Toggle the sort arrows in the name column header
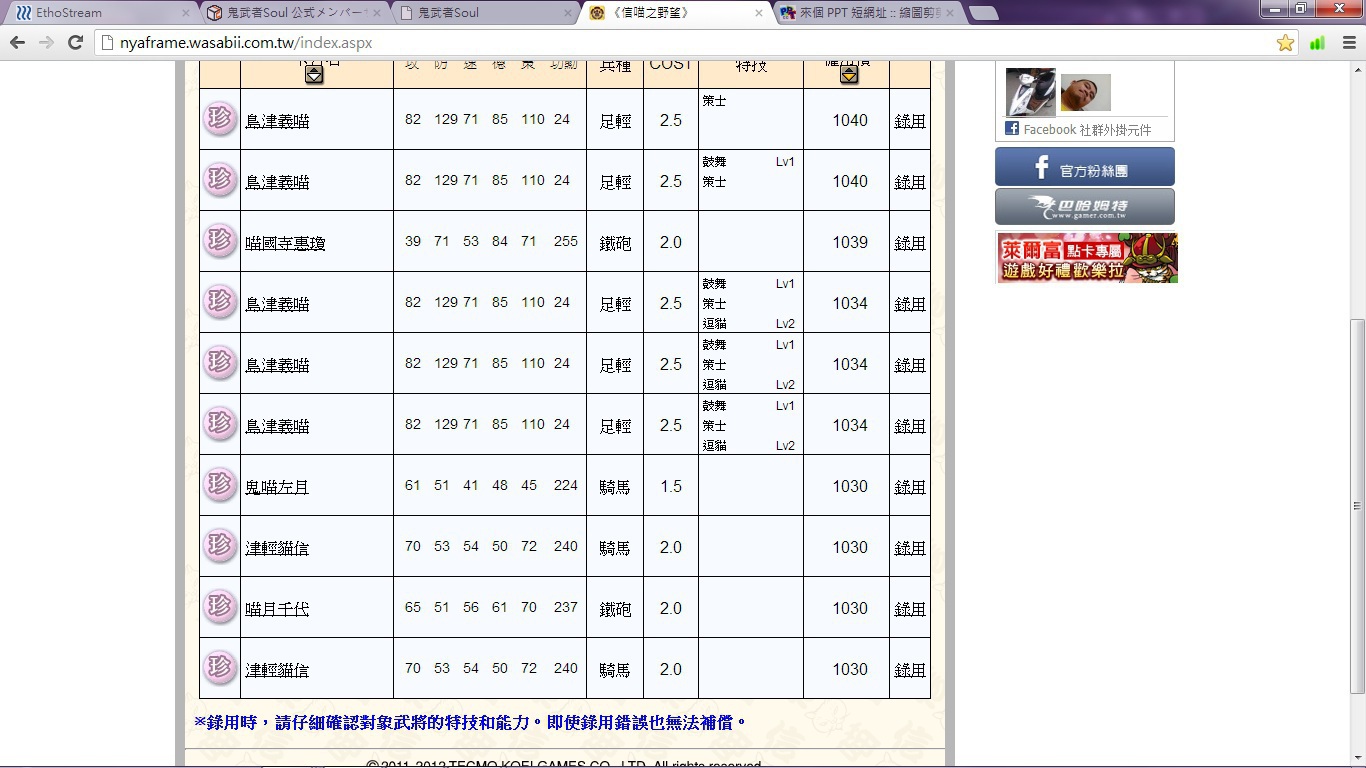1366x768 pixels. [x=314, y=74]
